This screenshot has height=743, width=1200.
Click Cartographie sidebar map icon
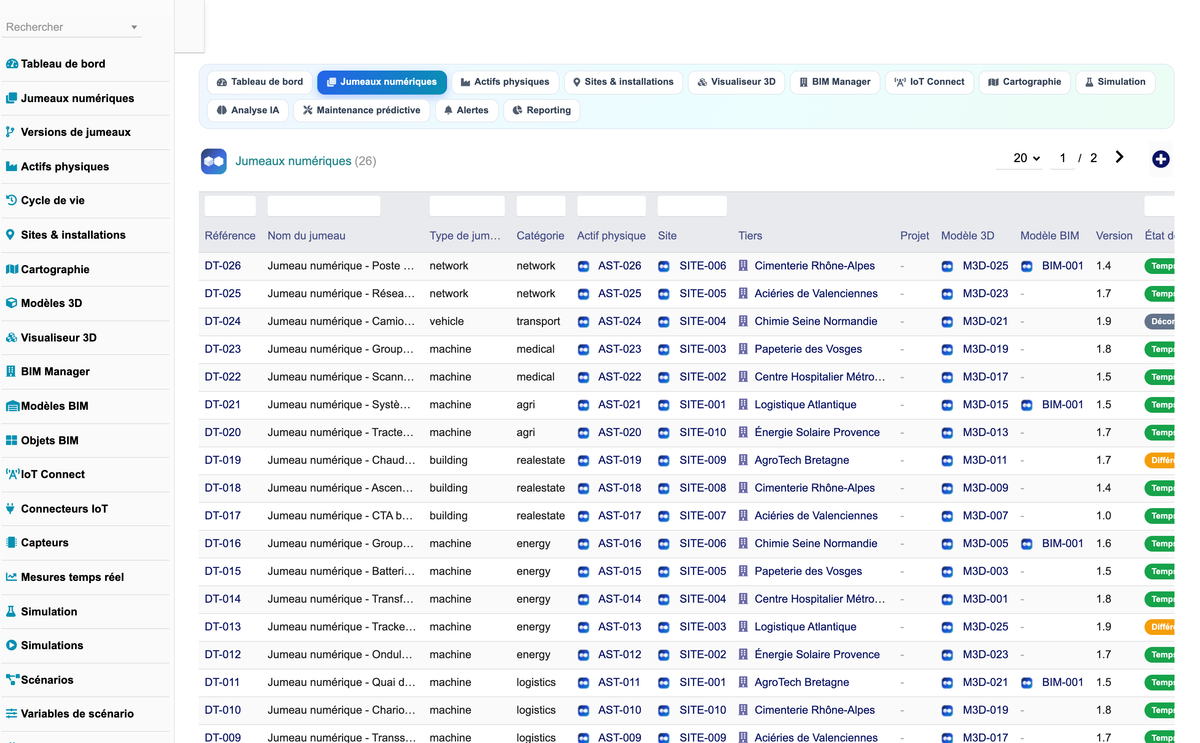click(x=12, y=269)
